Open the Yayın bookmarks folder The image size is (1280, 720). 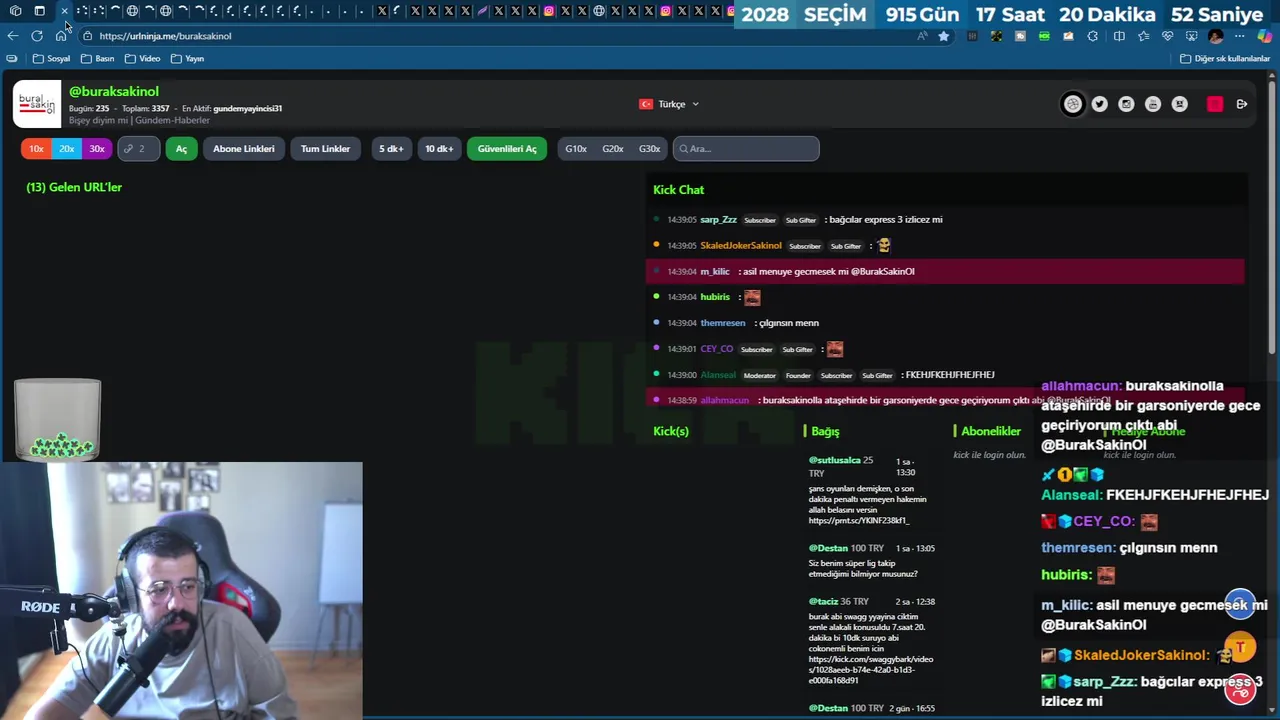tap(187, 59)
